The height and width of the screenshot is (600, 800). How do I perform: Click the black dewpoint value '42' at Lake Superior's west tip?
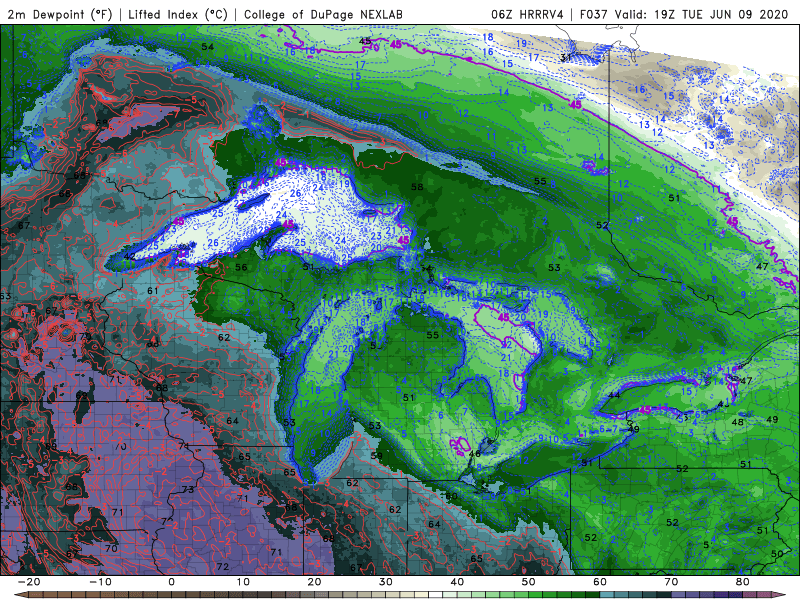pos(130,256)
